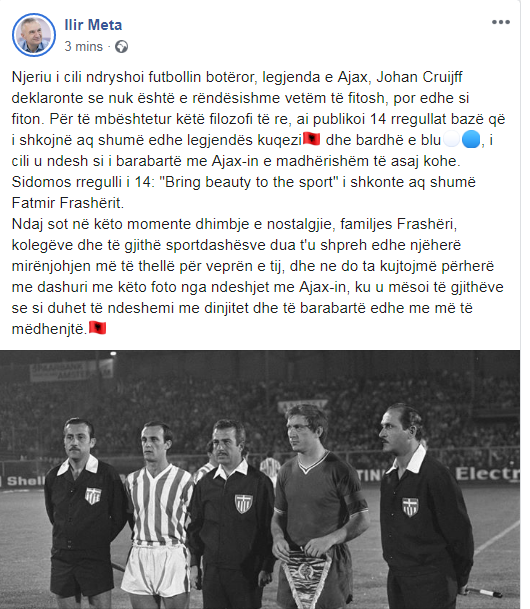530x609 pixels.
Task: Click the 'Electr' advertising board in photo
Action: tap(487, 474)
